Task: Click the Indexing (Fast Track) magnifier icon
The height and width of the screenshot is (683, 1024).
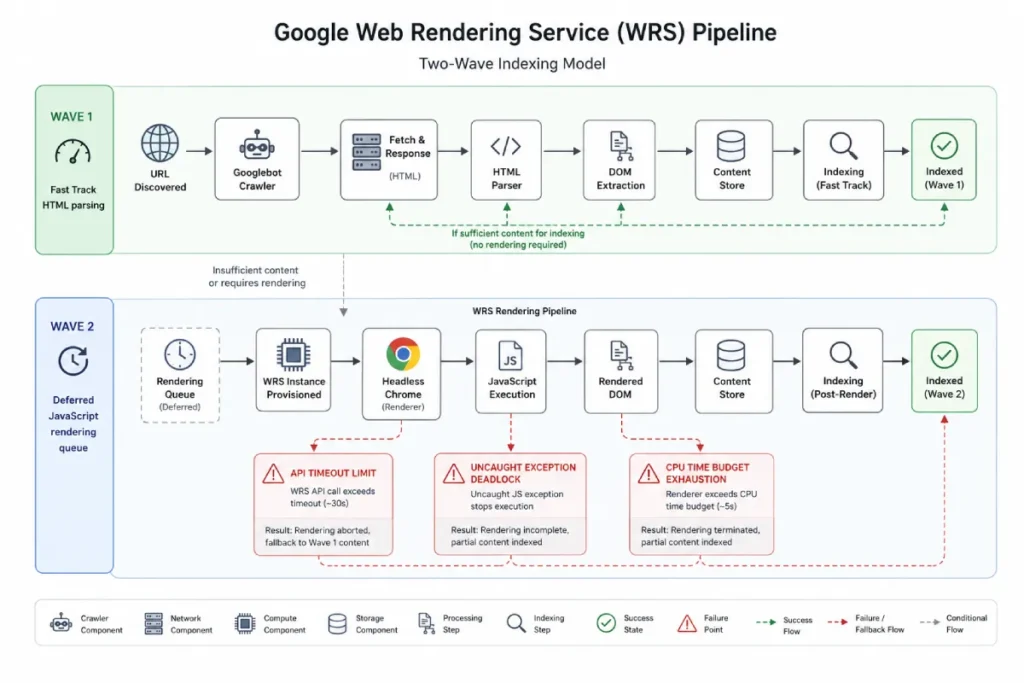Action: [843, 146]
